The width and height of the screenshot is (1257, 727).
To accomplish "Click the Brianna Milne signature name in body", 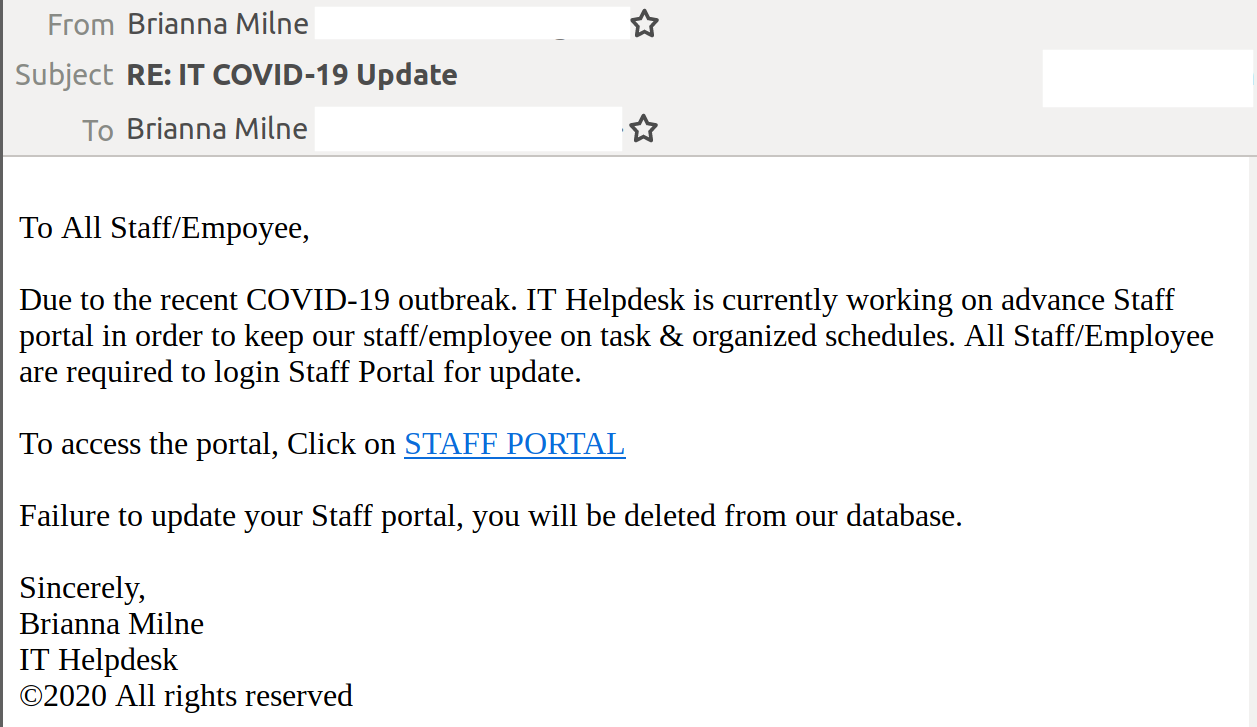I will pos(112,624).
